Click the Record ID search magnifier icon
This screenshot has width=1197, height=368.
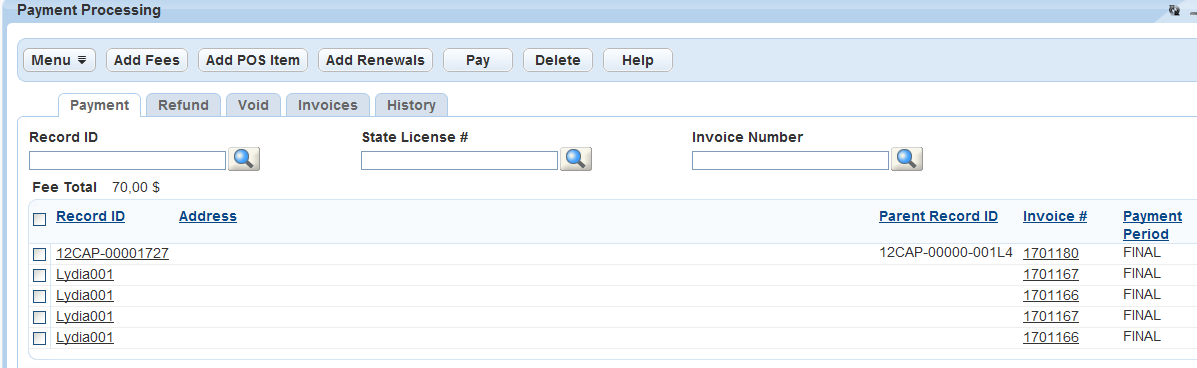pos(244,159)
